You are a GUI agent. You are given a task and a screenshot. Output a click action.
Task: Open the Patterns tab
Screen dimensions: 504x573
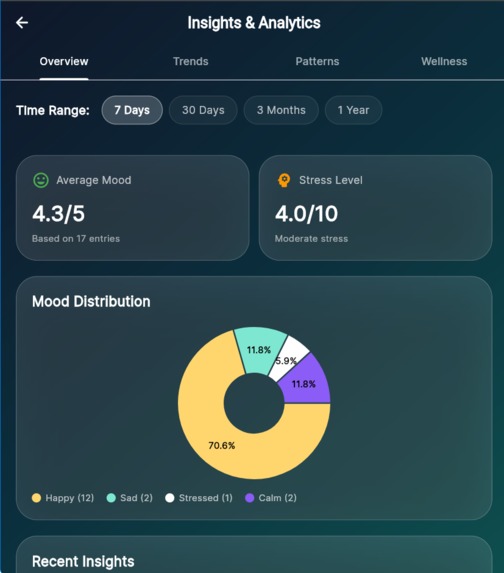(317, 61)
